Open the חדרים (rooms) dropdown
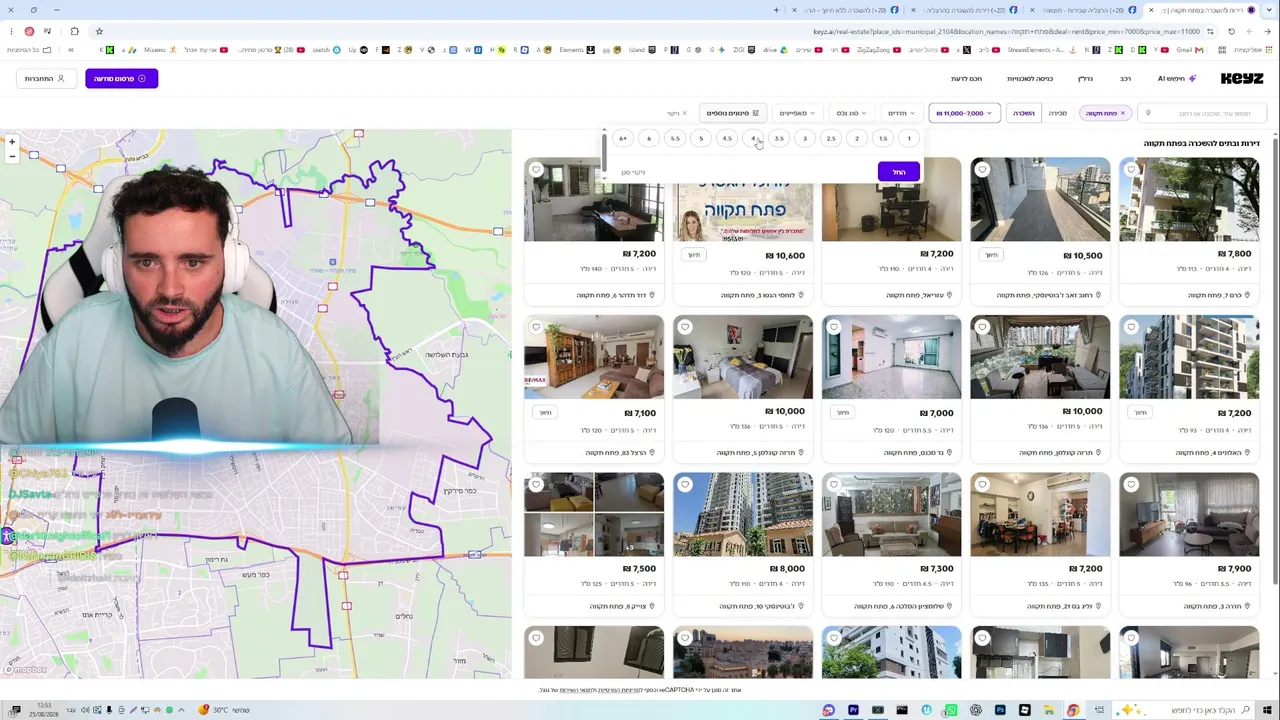The image size is (1280, 720). click(x=900, y=113)
